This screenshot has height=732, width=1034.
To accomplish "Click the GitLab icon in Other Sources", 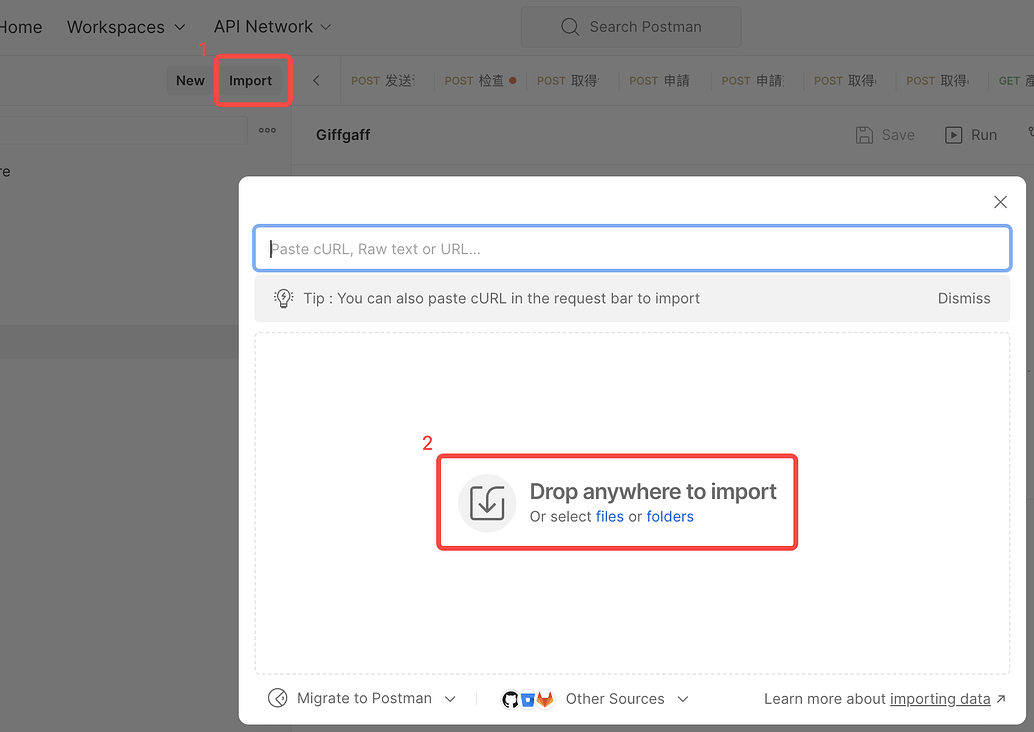I will click(545, 699).
